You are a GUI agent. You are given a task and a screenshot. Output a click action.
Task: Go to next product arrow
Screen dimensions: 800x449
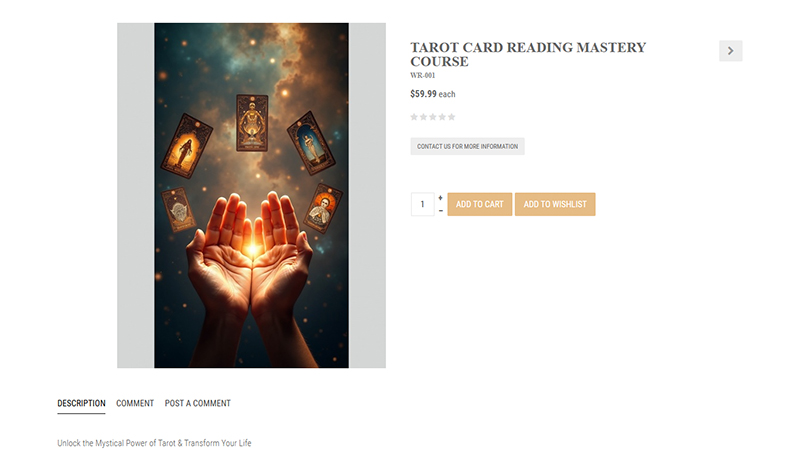(731, 51)
